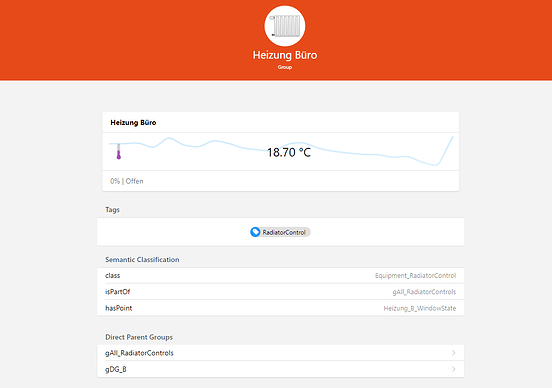
Task: Select the RadiatorControl tag chip
Action: click(x=280, y=232)
